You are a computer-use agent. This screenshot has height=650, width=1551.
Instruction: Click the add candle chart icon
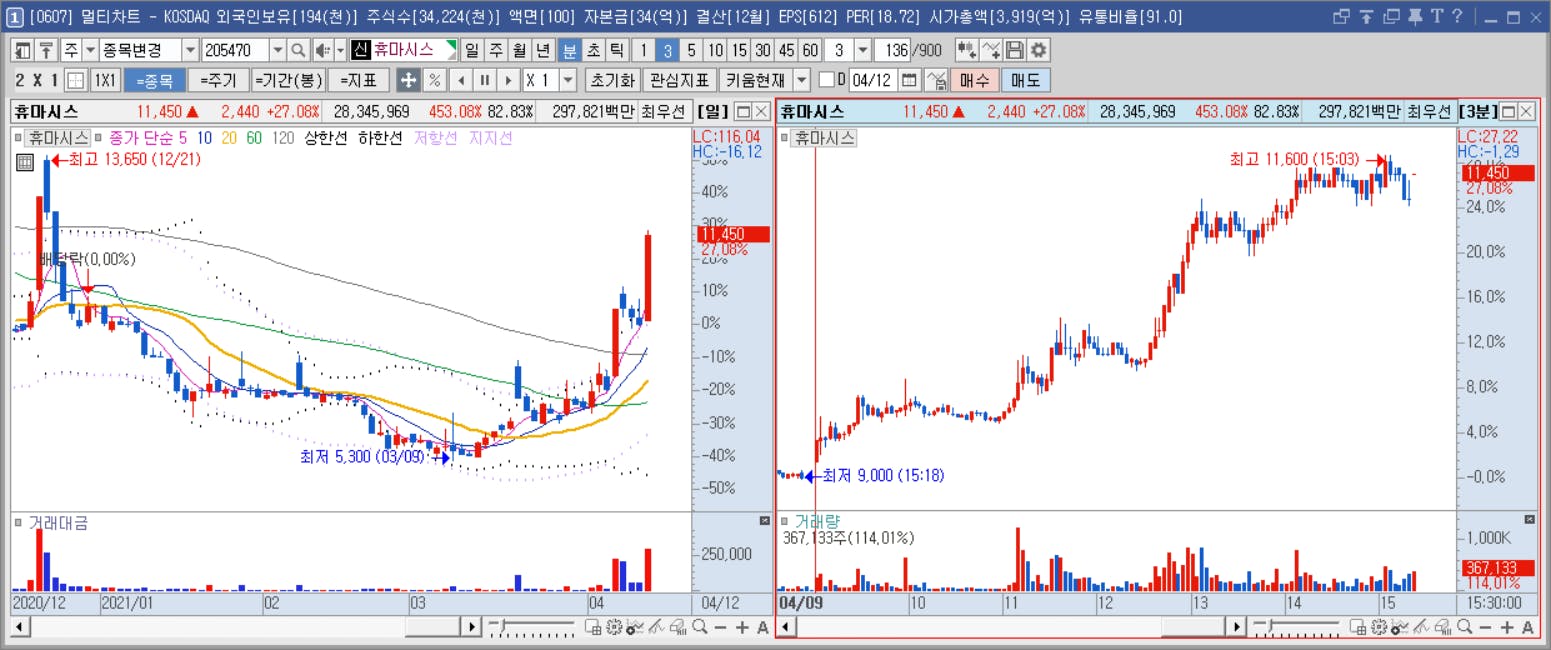point(966,50)
